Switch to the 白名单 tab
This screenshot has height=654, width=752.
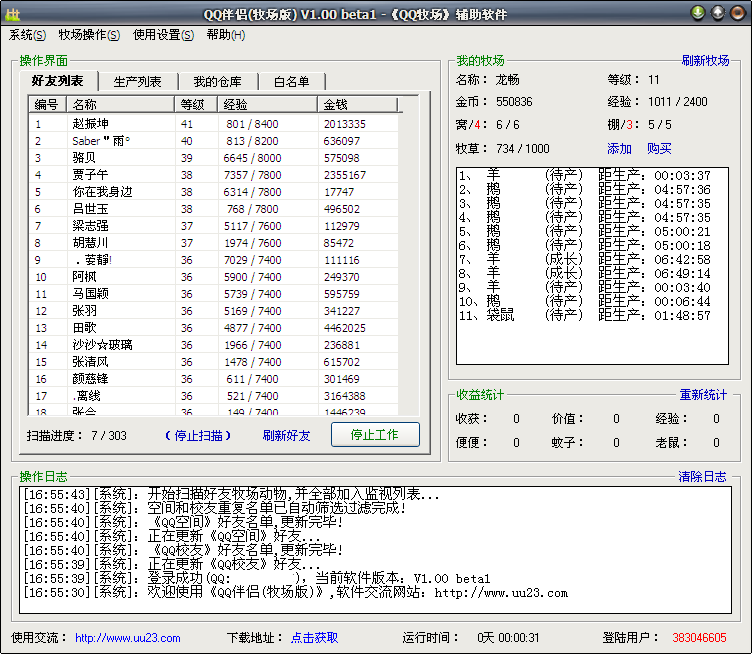pos(291,82)
